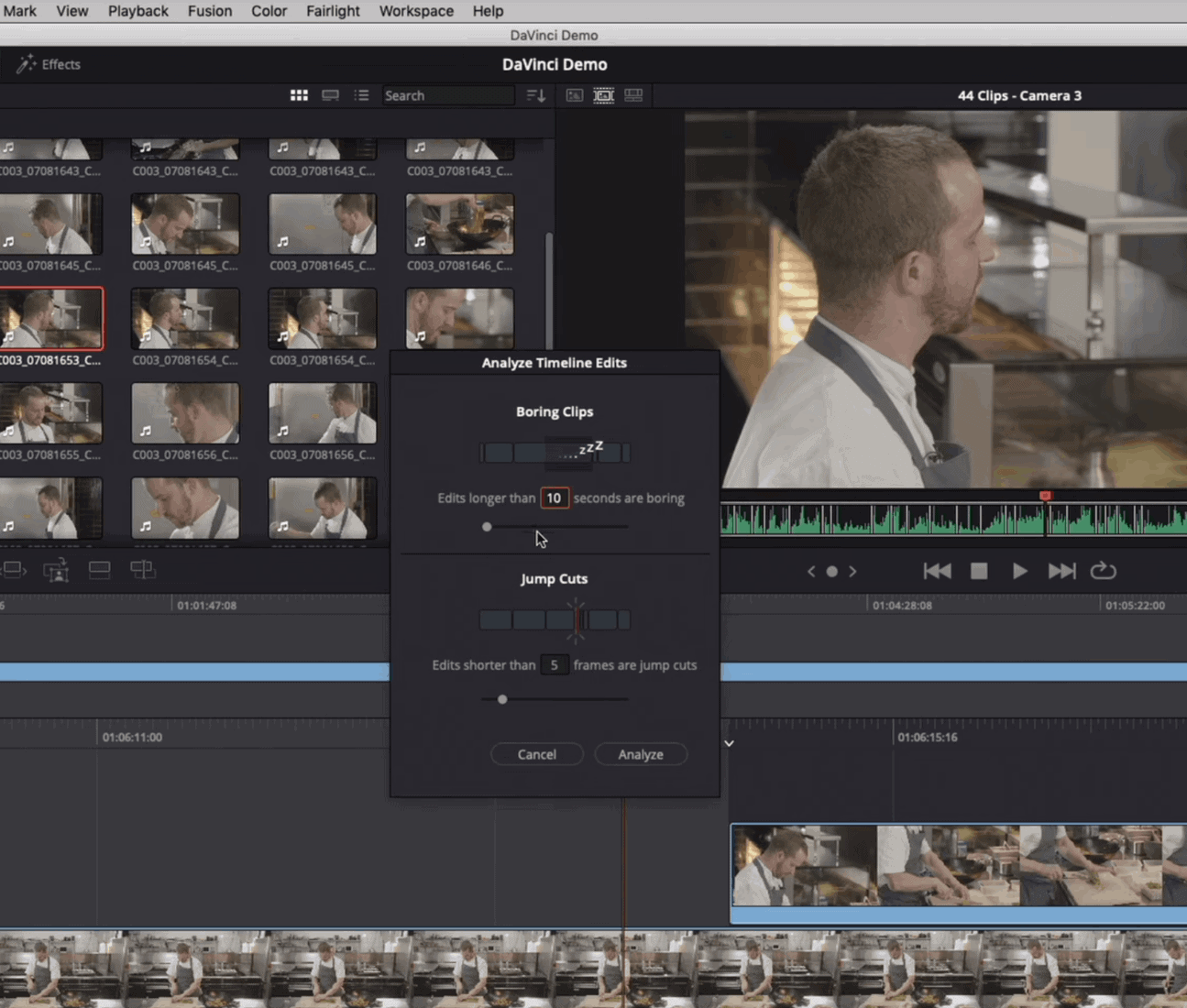1187x1008 pixels.
Task: Click the Smart Insert edit icon
Action: (x=14, y=570)
